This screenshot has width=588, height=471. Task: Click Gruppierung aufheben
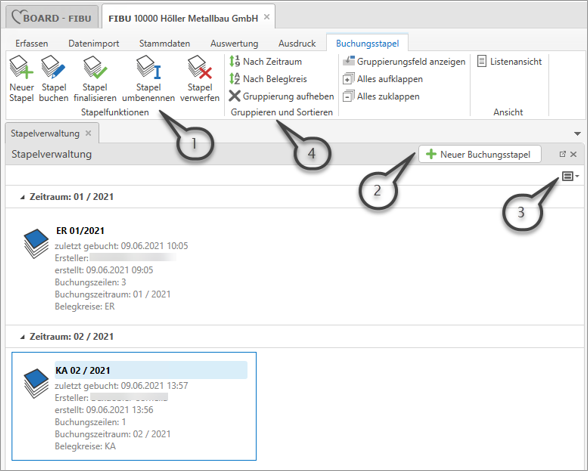tap(282, 96)
